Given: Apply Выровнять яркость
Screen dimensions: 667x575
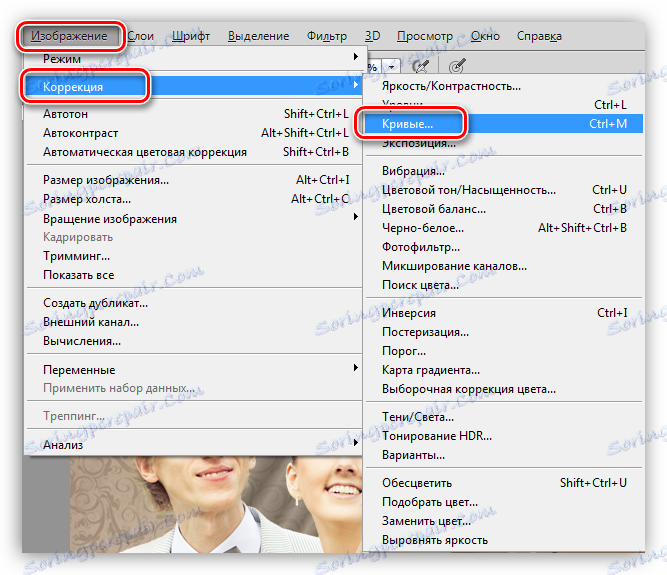Looking at the screenshot, I should (504, 540).
